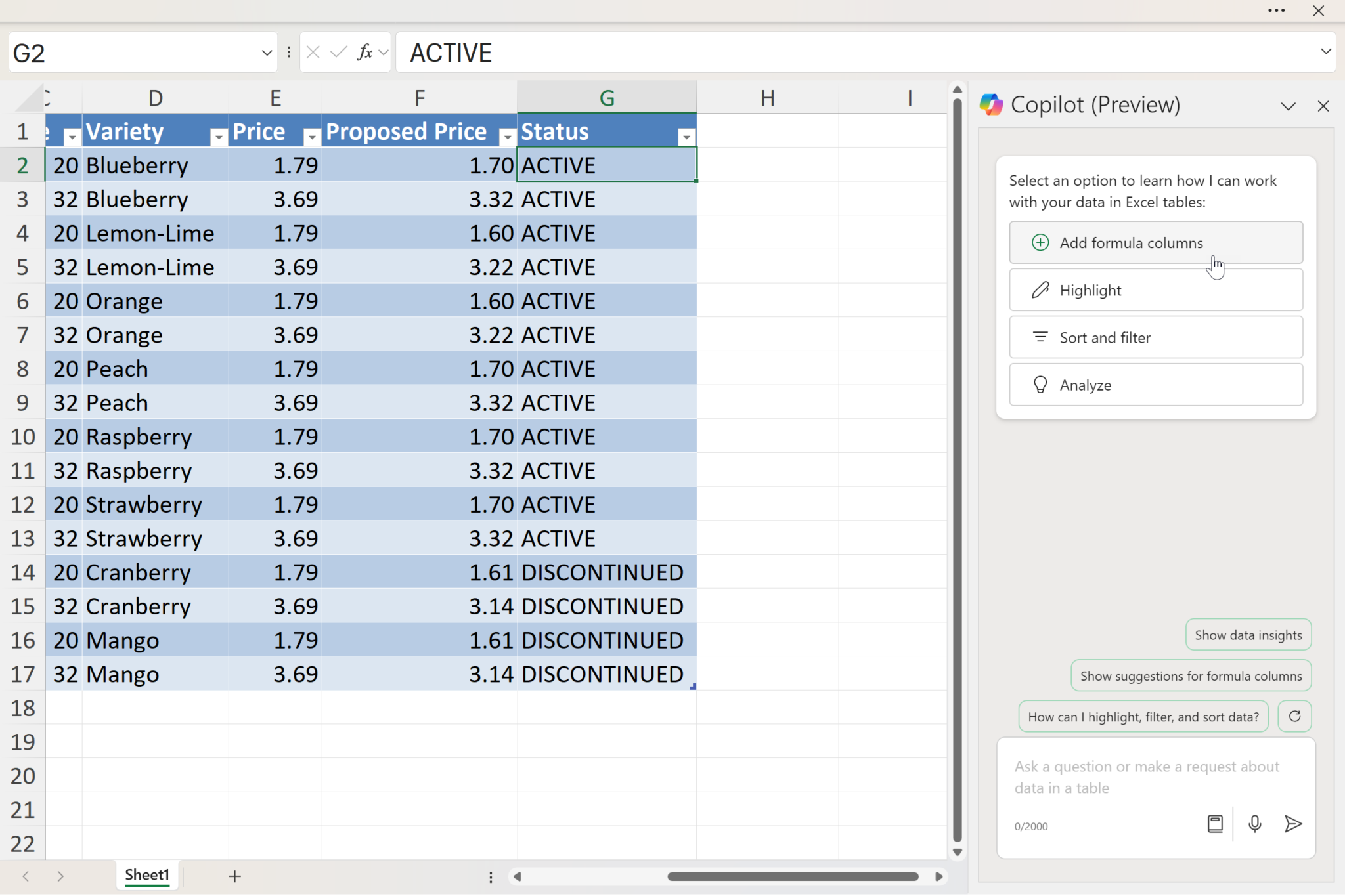
Task: Click the send arrow icon in Copilot
Action: click(1292, 824)
